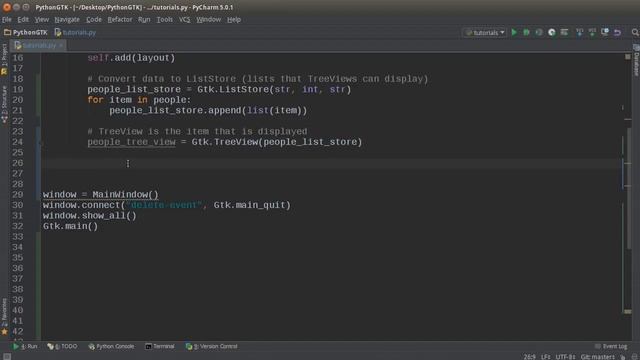The width and height of the screenshot is (640, 360).
Task: Open the Python Console tool window
Action: pyautogui.click(x=111, y=346)
